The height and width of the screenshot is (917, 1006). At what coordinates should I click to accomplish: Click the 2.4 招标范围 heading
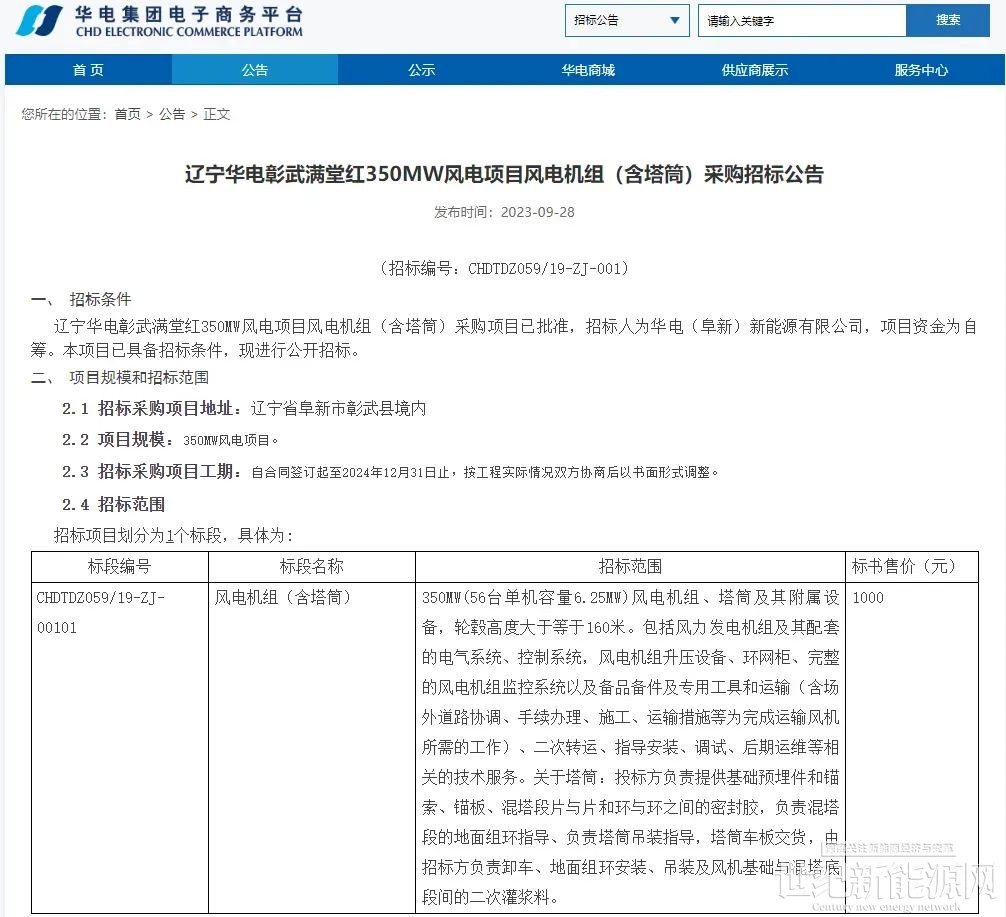click(x=114, y=504)
